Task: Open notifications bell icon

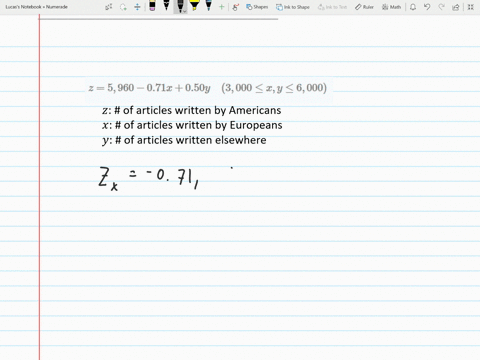Action: coord(413,7)
